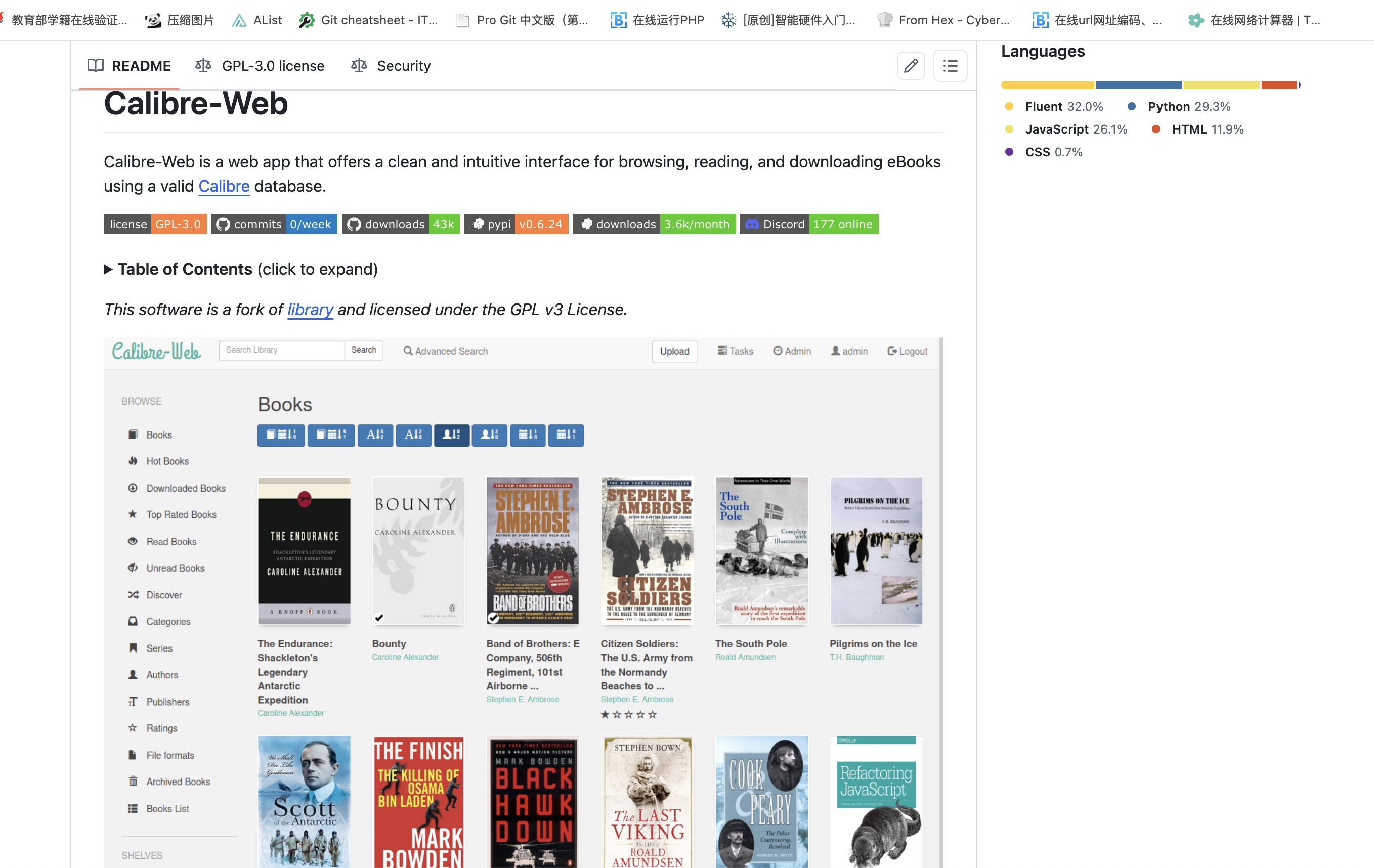Open the library fork link
The image size is (1374, 868).
(x=310, y=309)
